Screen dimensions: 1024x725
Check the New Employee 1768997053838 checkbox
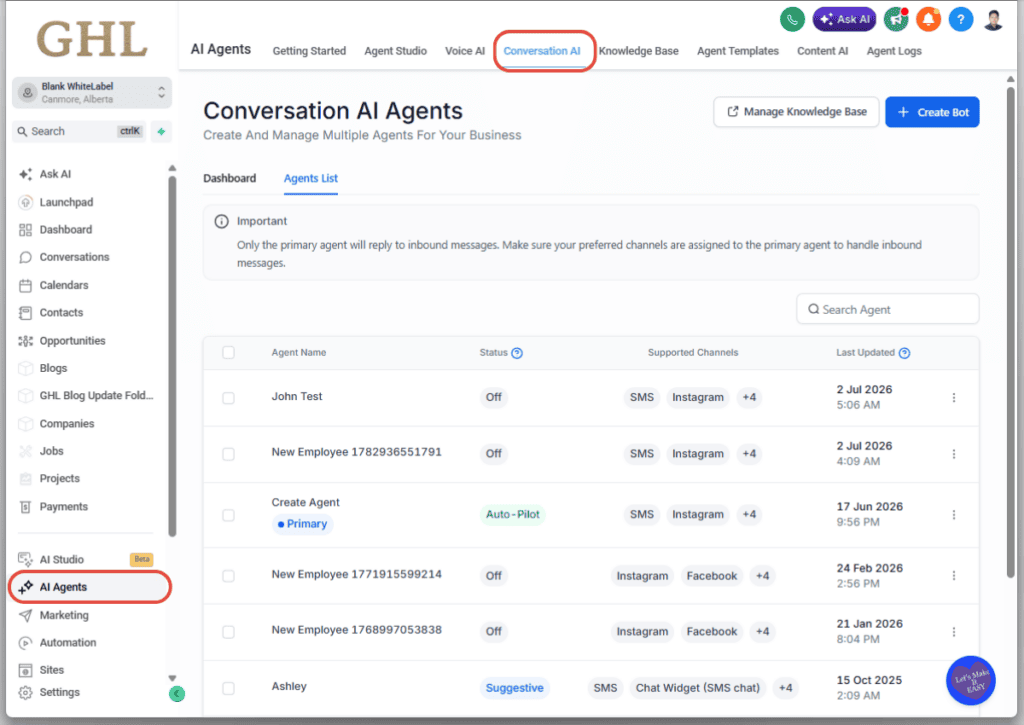click(228, 632)
